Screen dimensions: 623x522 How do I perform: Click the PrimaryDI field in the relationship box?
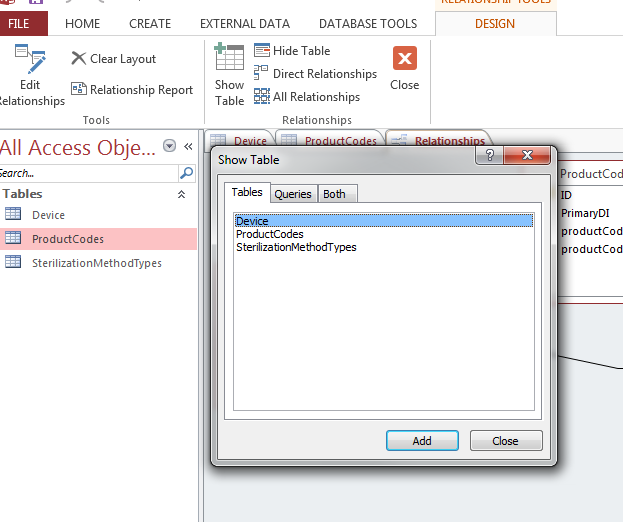point(585,213)
